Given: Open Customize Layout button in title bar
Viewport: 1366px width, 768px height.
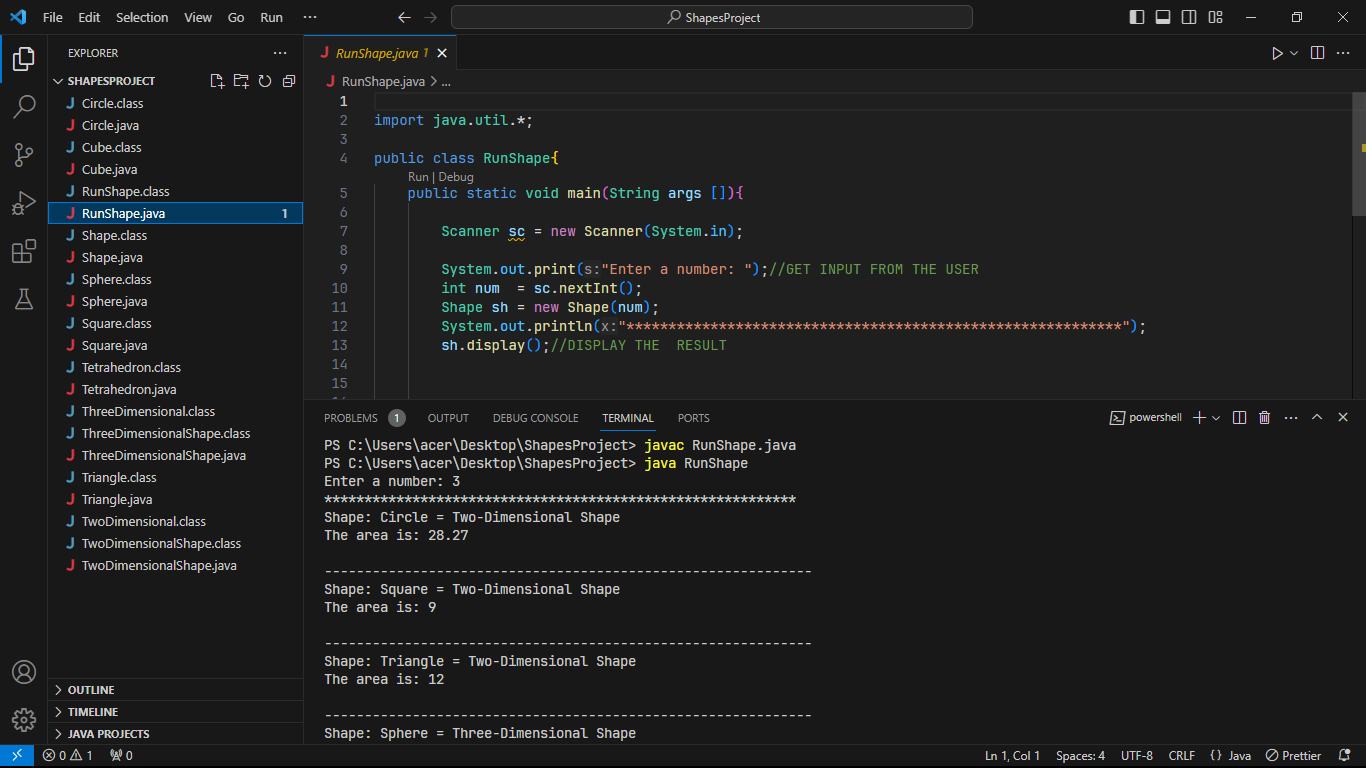Looking at the screenshot, I should point(1215,17).
